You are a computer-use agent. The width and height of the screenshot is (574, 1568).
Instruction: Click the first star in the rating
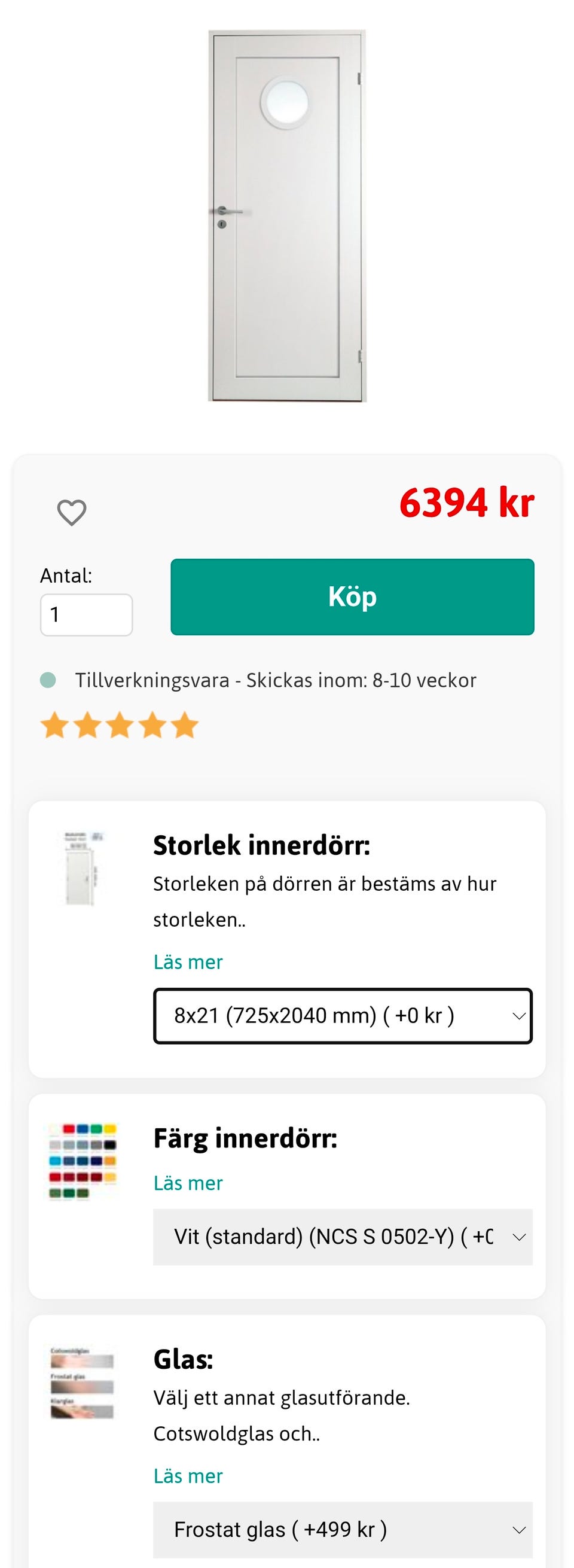55,726
